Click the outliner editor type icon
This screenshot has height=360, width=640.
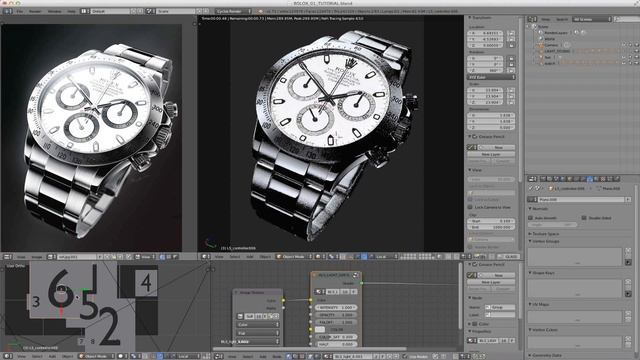(533, 19)
